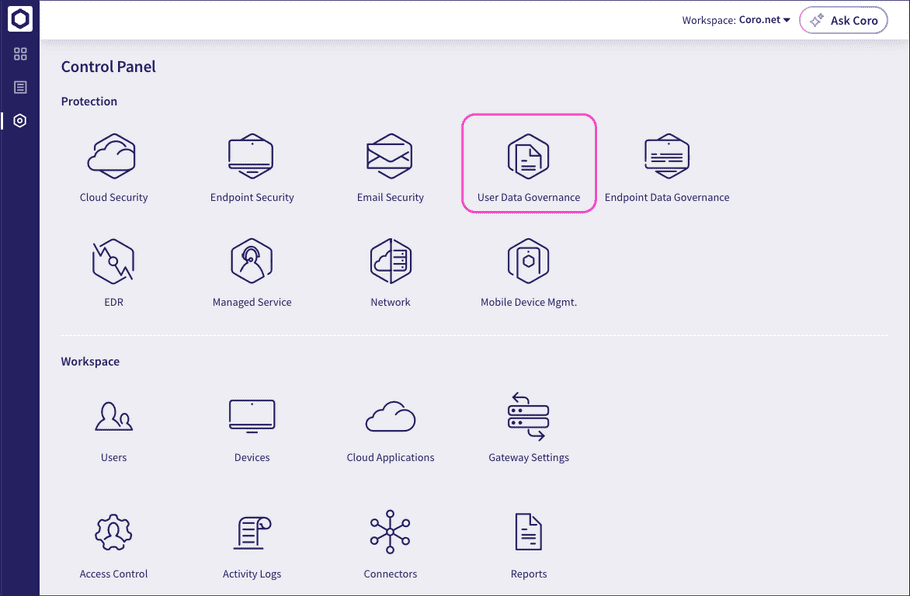This screenshot has height=596, width=910.
Task: Open the Network icon
Action: [391, 261]
